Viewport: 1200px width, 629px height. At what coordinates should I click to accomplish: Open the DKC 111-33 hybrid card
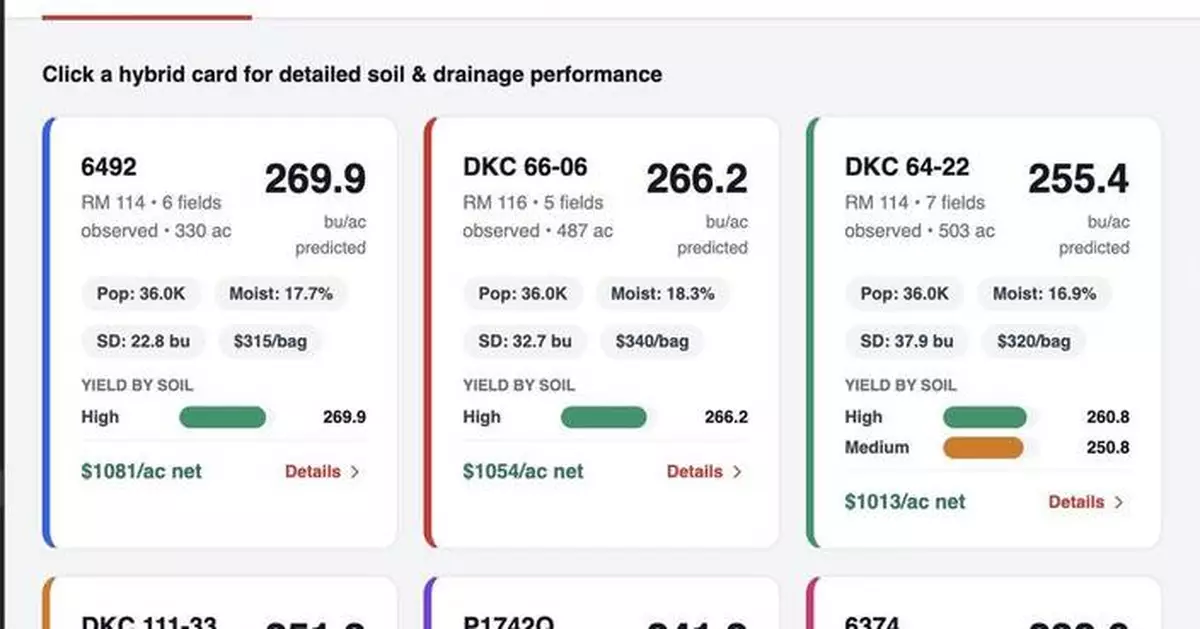148,620
